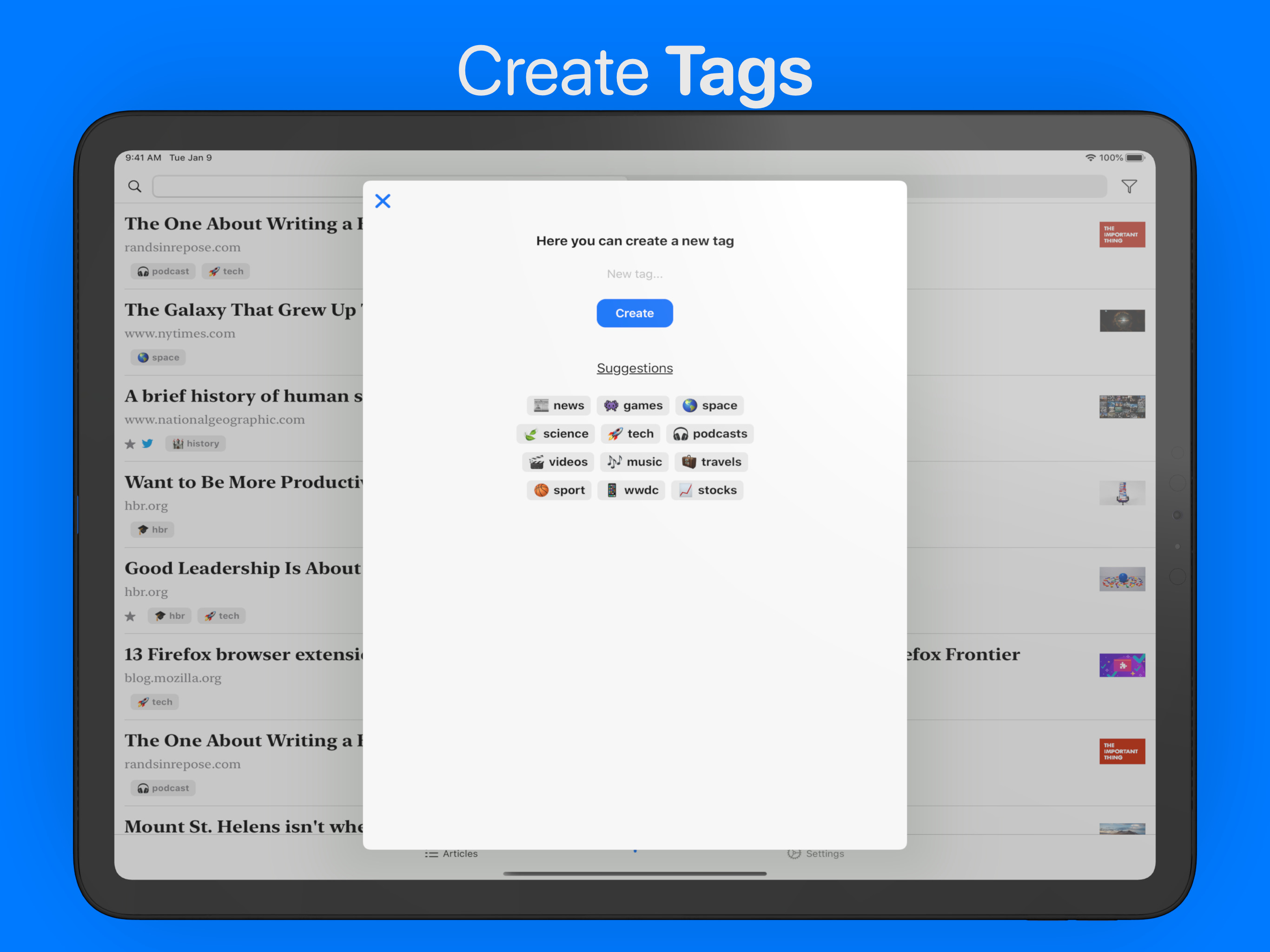Click podcast tag on first randsinrepose article
1270x952 pixels.
163,271
